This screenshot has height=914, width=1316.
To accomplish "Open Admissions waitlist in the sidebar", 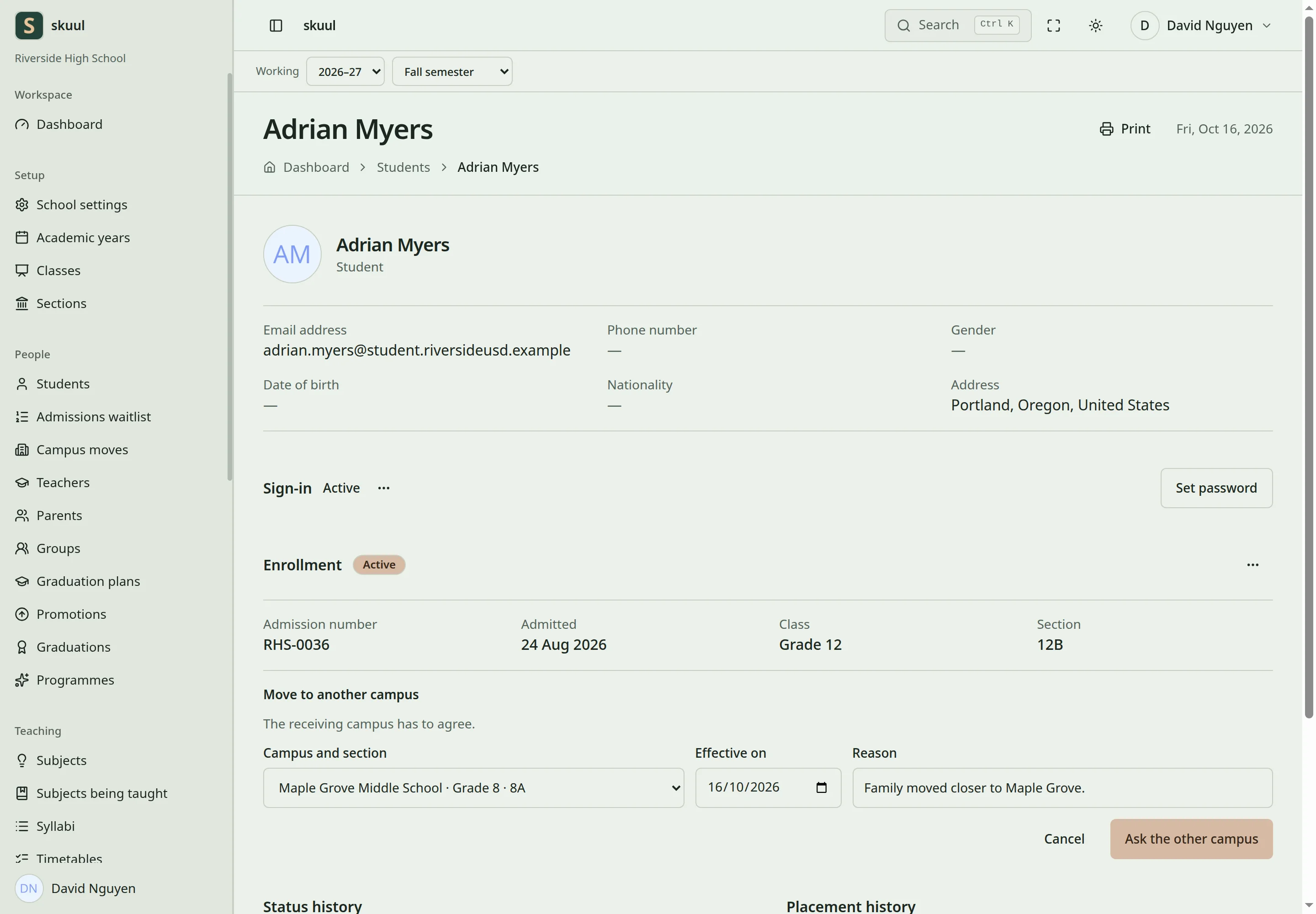I will [x=83, y=416].
